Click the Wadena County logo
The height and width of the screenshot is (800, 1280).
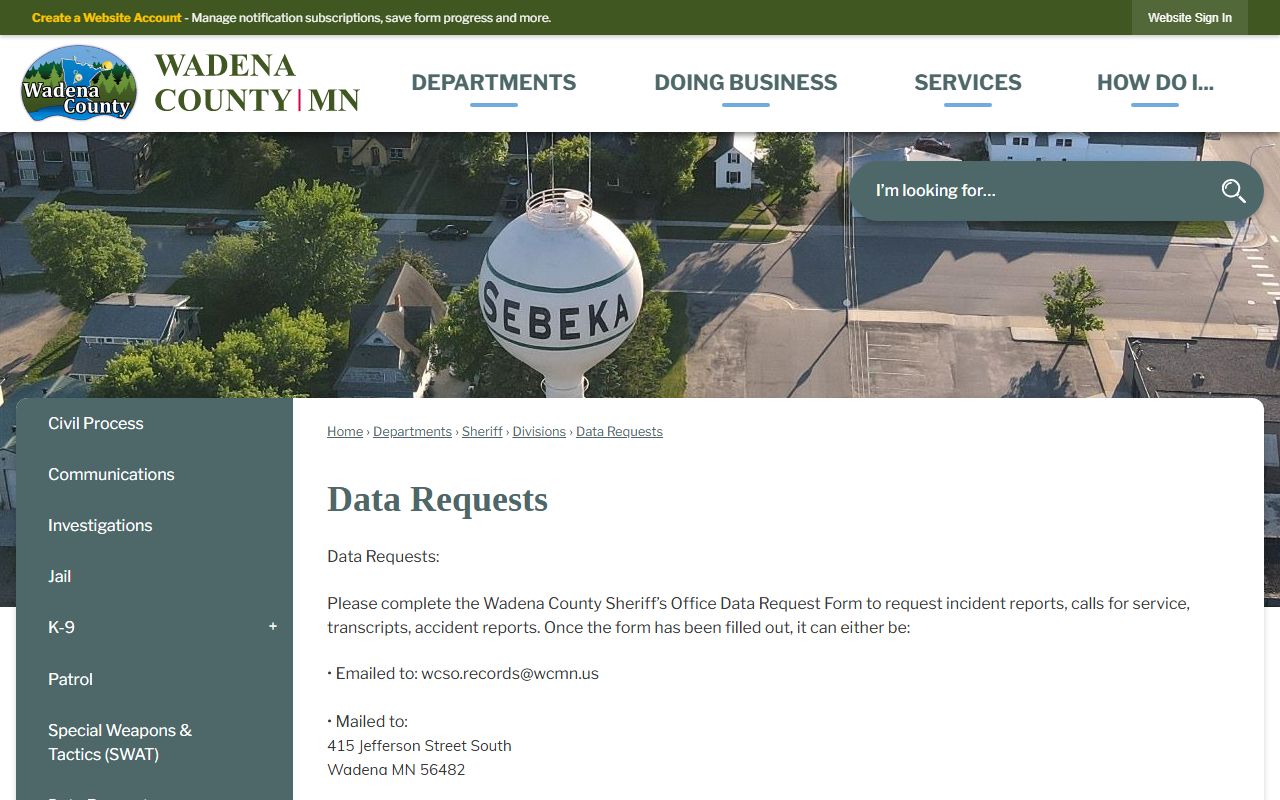79,83
